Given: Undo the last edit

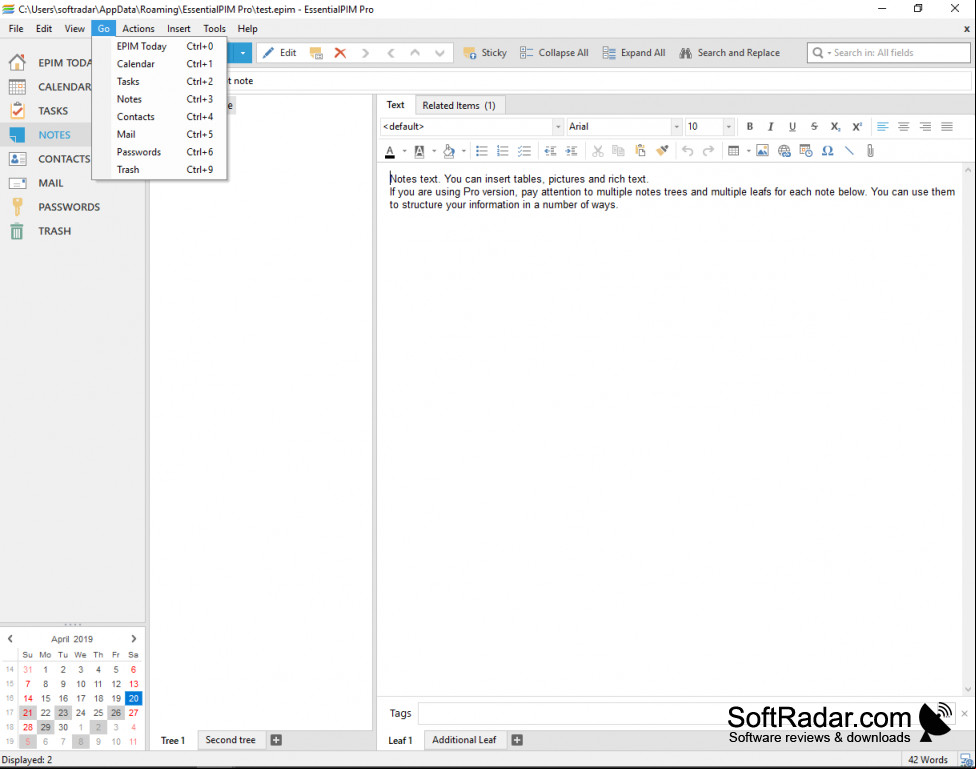Looking at the screenshot, I should (687, 151).
